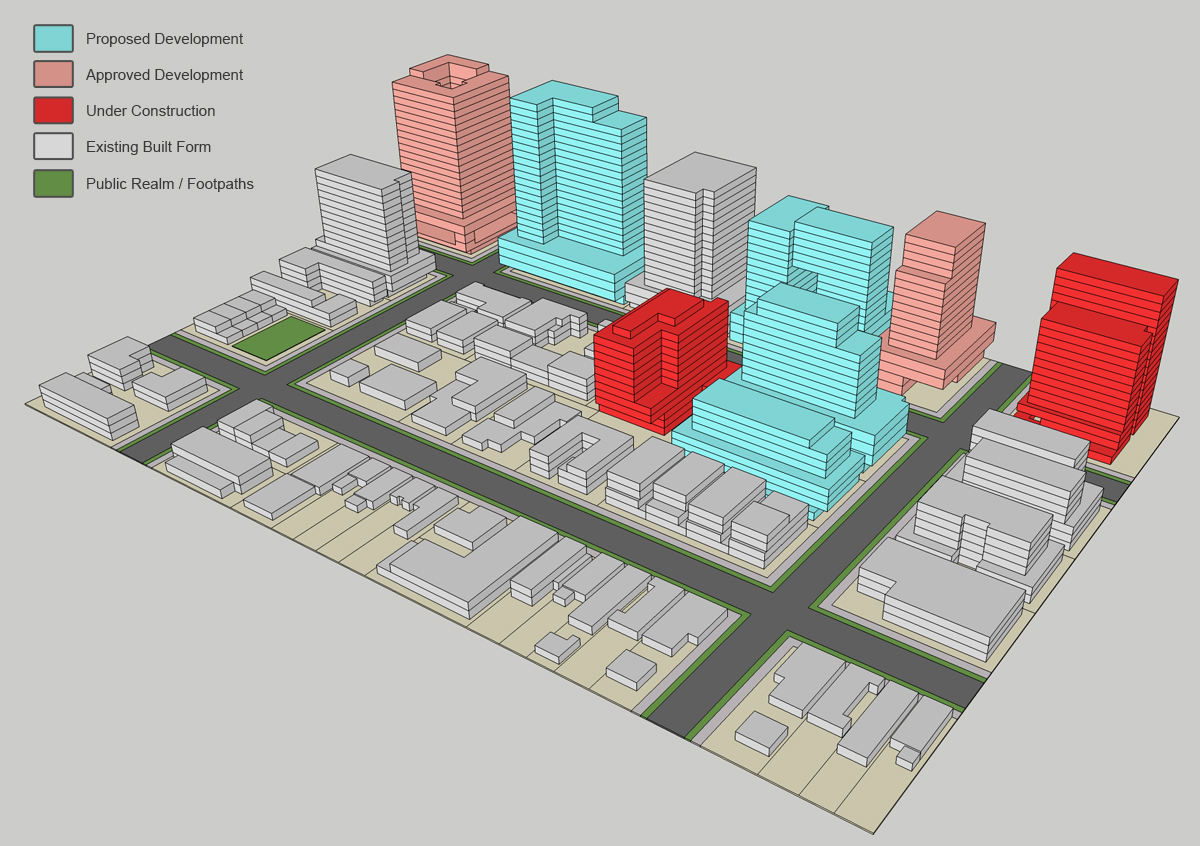Click the Approved Development pink legend swatch
The image size is (1200, 846).
point(53,75)
